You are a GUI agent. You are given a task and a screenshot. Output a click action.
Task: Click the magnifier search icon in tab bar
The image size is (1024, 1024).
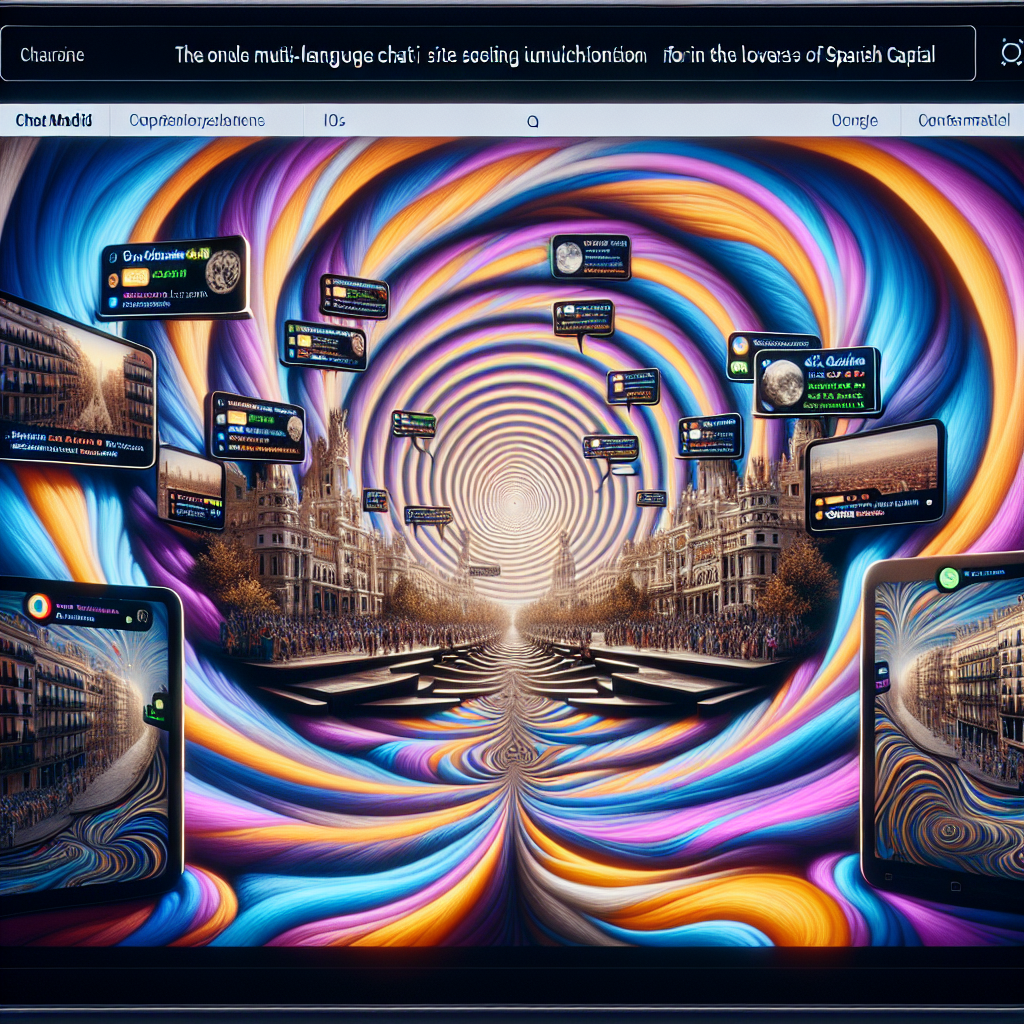pyautogui.click(x=533, y=121)
